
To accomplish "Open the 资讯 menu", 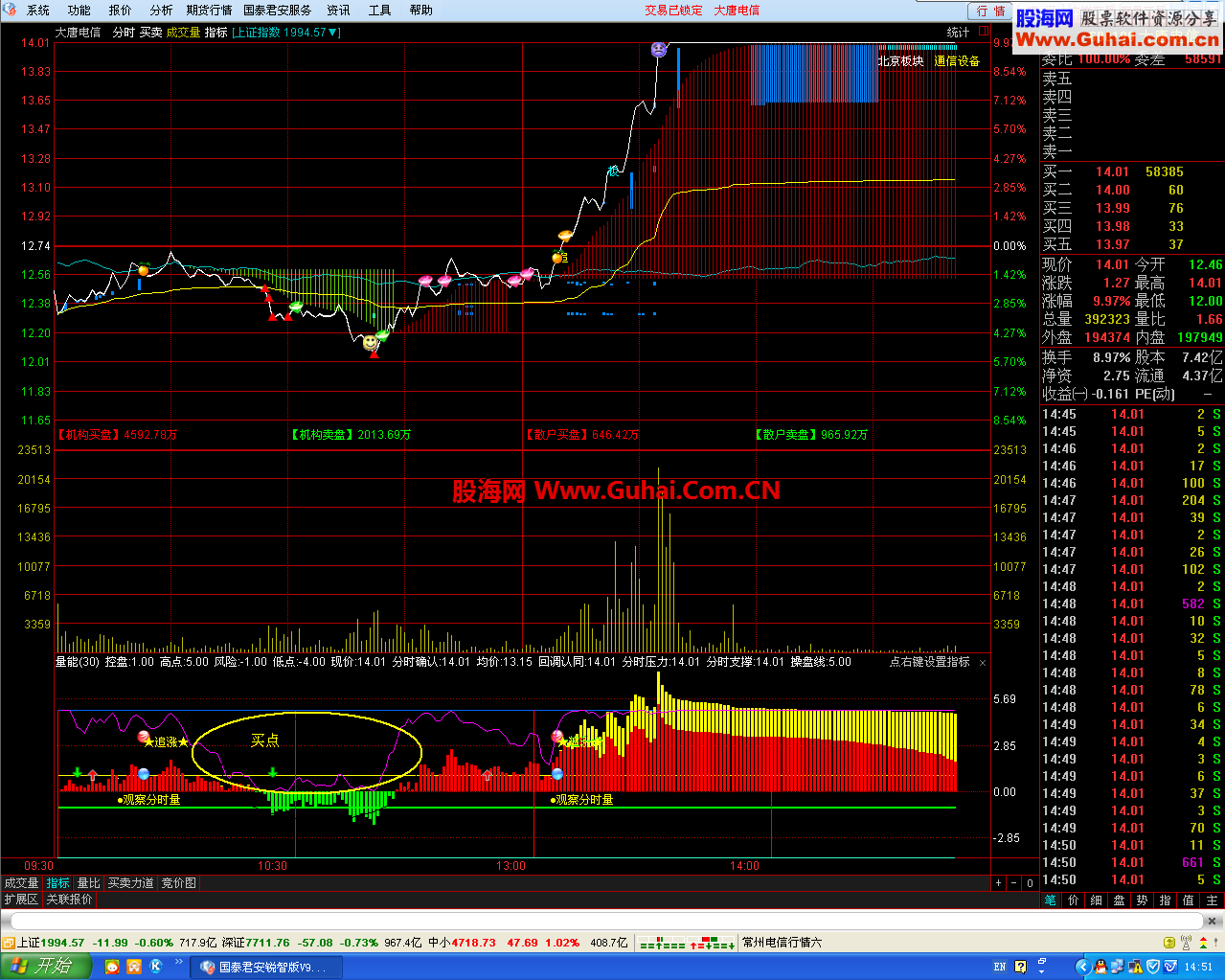I will click(339, 11).
